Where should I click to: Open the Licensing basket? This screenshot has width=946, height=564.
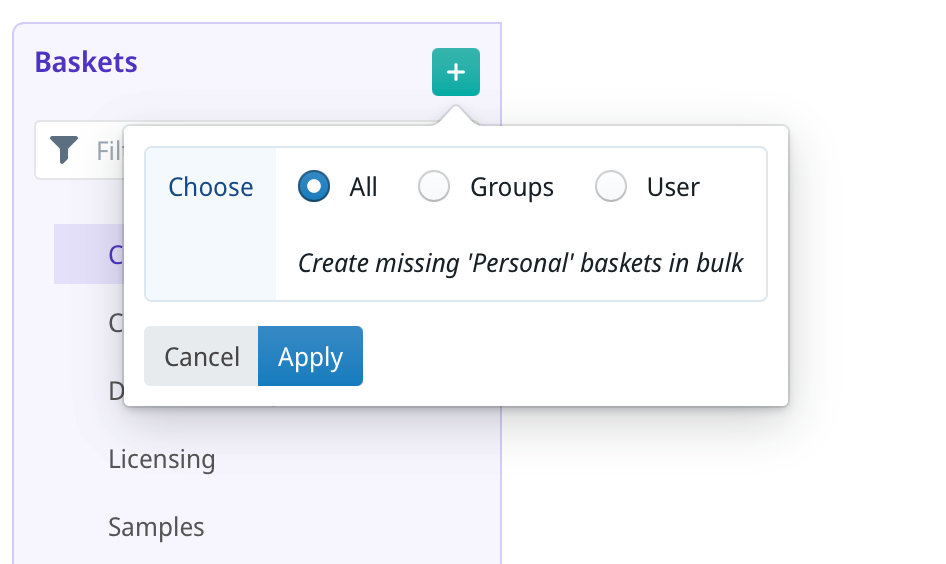tap(161, 459)
